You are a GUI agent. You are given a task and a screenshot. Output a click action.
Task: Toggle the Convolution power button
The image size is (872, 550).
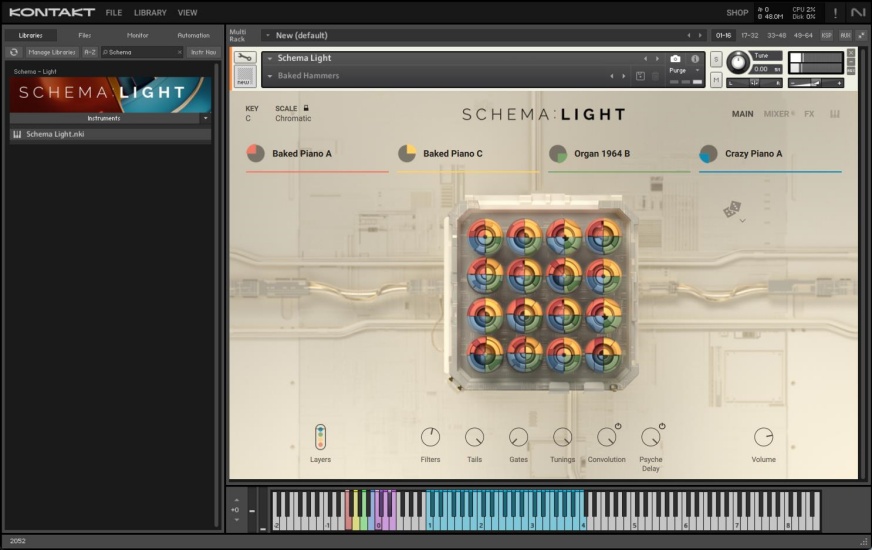(618, 426)
